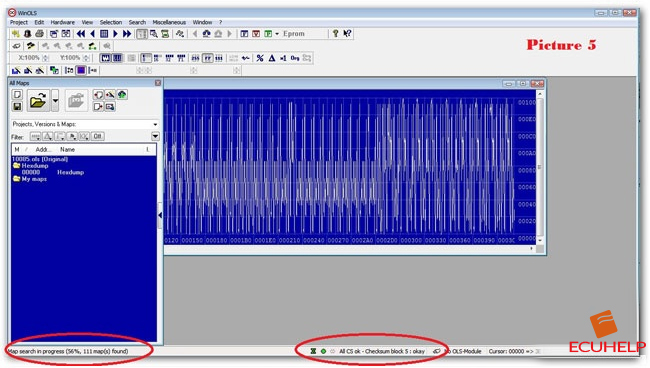Click the Name column header
Image resolution: width=650 pixels, height=368 pixels.
pyautogui.click(x=68, y=149)
